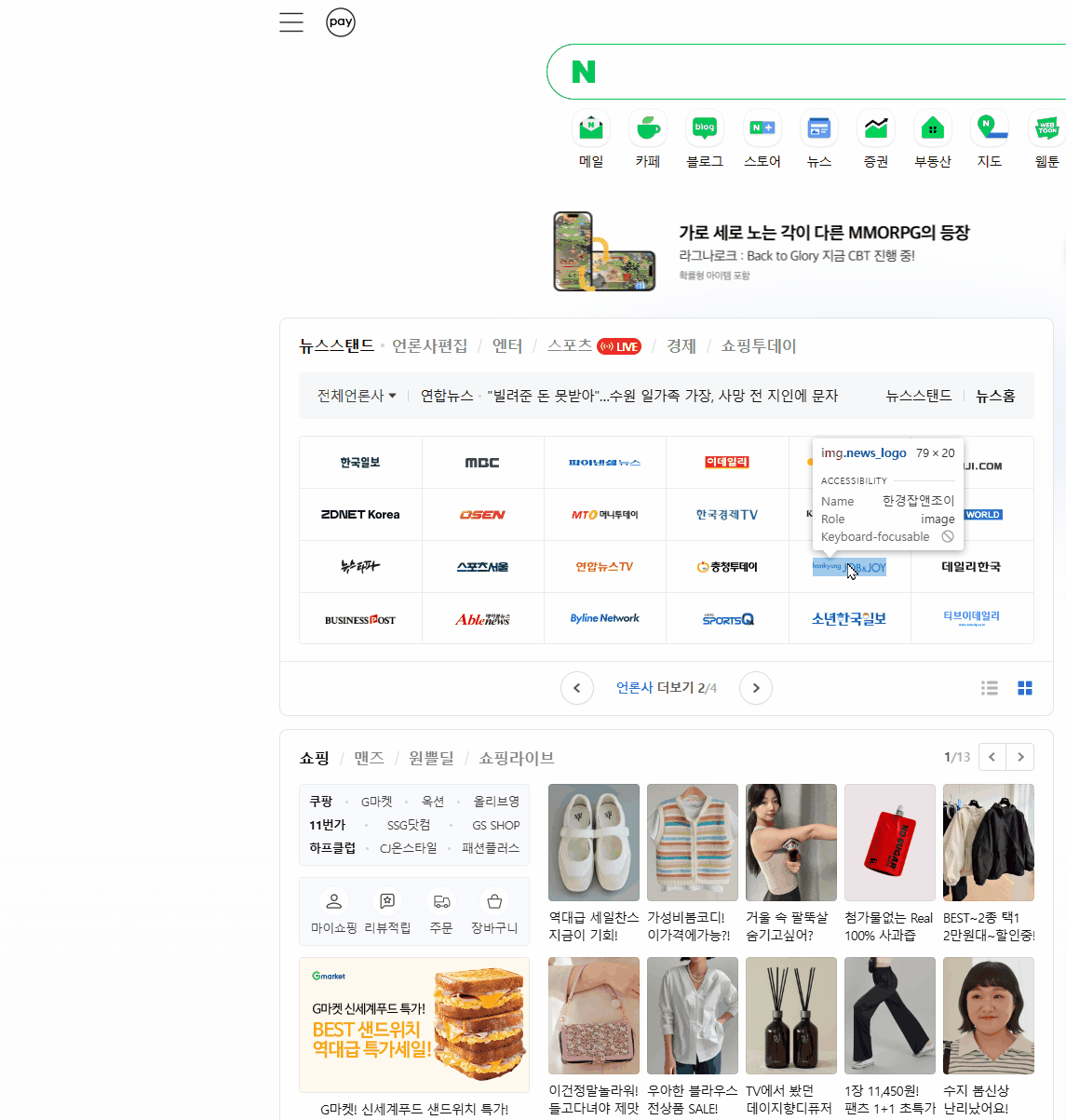Open the 지도 service icon
Image resolution: width=1066 pixels, height=1120 pixels.
(990, 128)
